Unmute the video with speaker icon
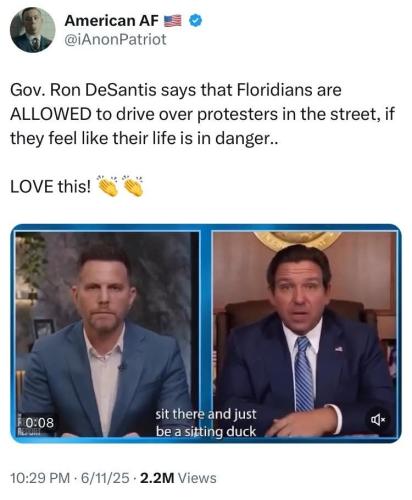 pyautogui.click(x=378, y=420)
